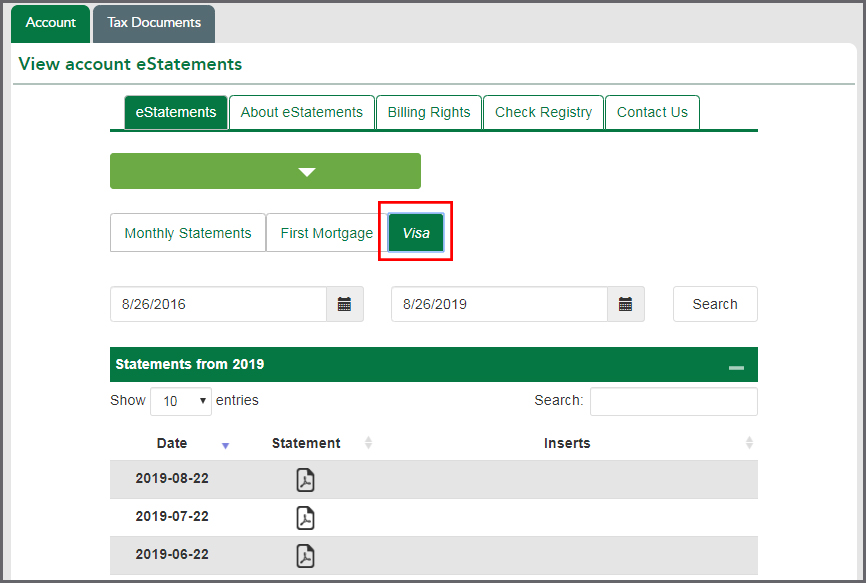Open the Check Registry tab
This screenshot has width=866, height=583.
pyautogui.click(x=543, y=113)
